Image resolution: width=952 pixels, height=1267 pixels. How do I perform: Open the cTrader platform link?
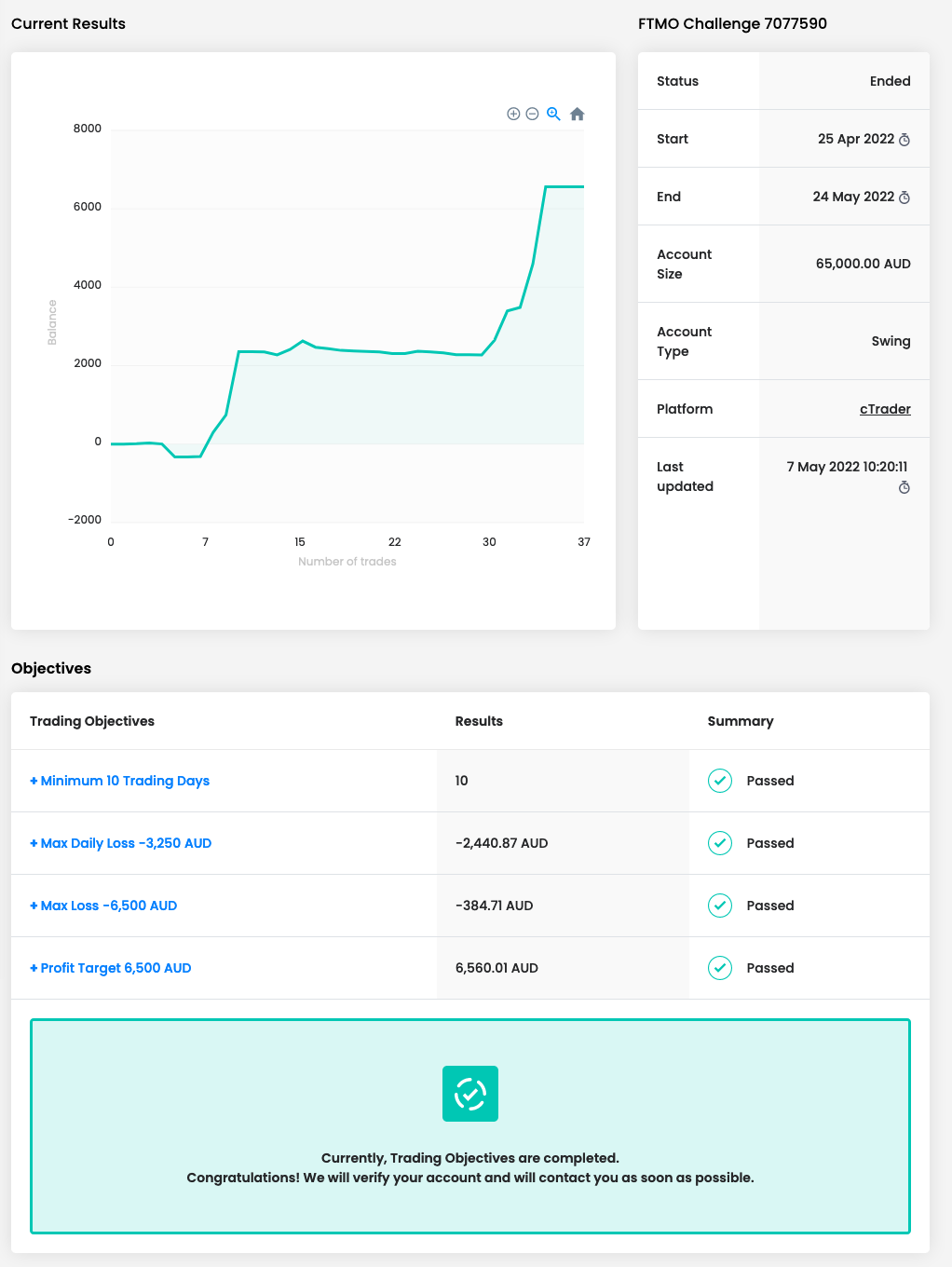click(885, 409)
